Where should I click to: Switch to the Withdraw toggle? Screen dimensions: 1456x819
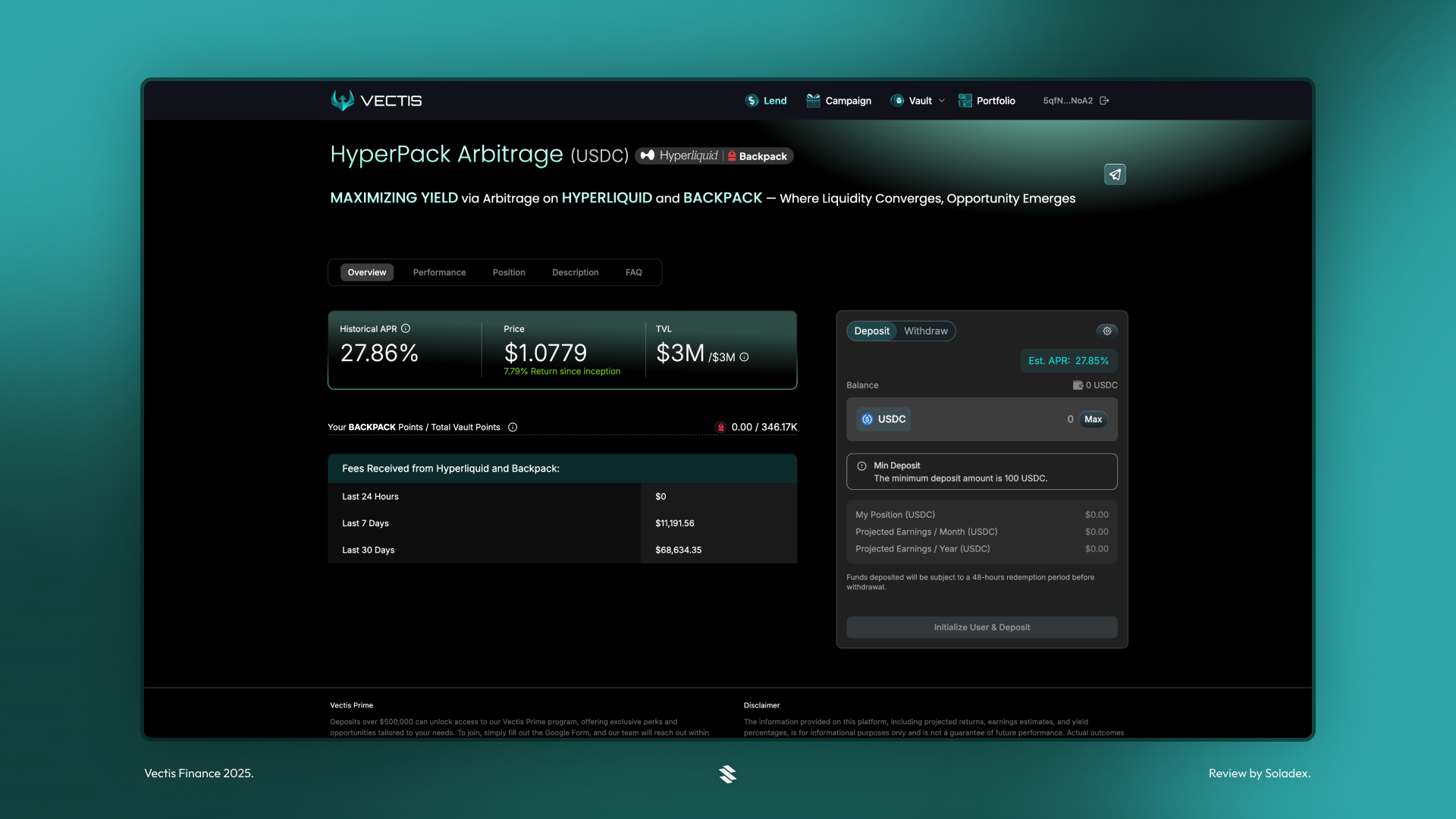pyautogui.click(x=926, y=331)
